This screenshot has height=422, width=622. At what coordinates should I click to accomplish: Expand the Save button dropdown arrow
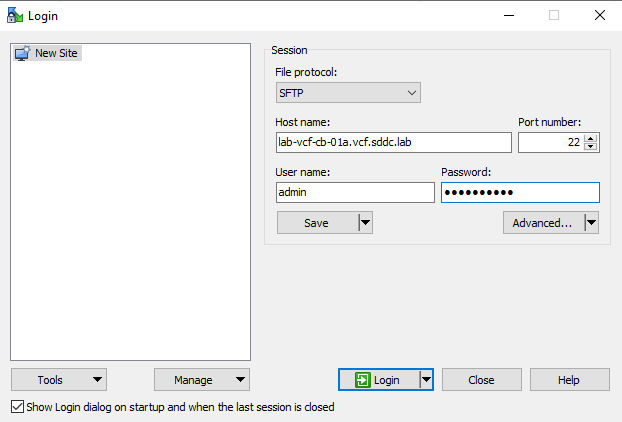365,223
